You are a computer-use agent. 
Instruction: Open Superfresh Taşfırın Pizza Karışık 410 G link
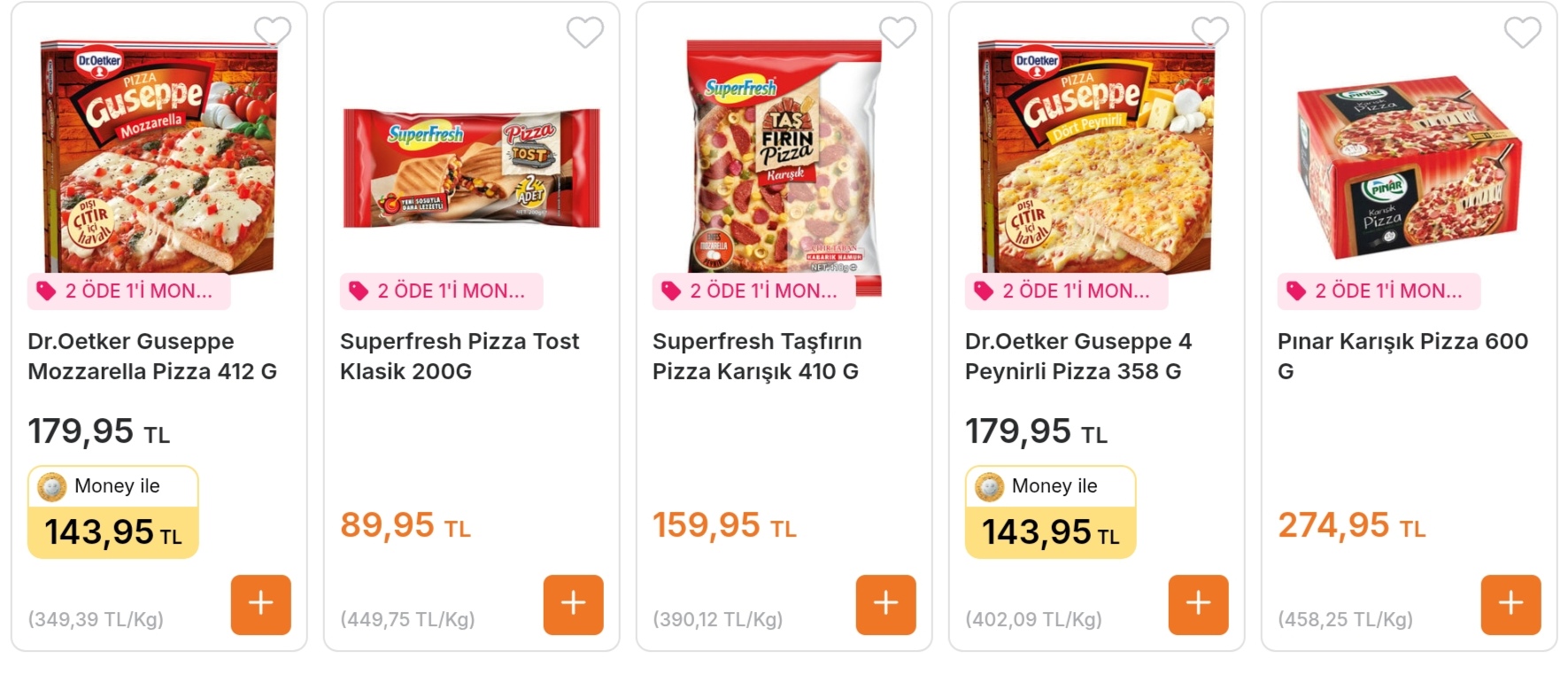coord(757,356)
